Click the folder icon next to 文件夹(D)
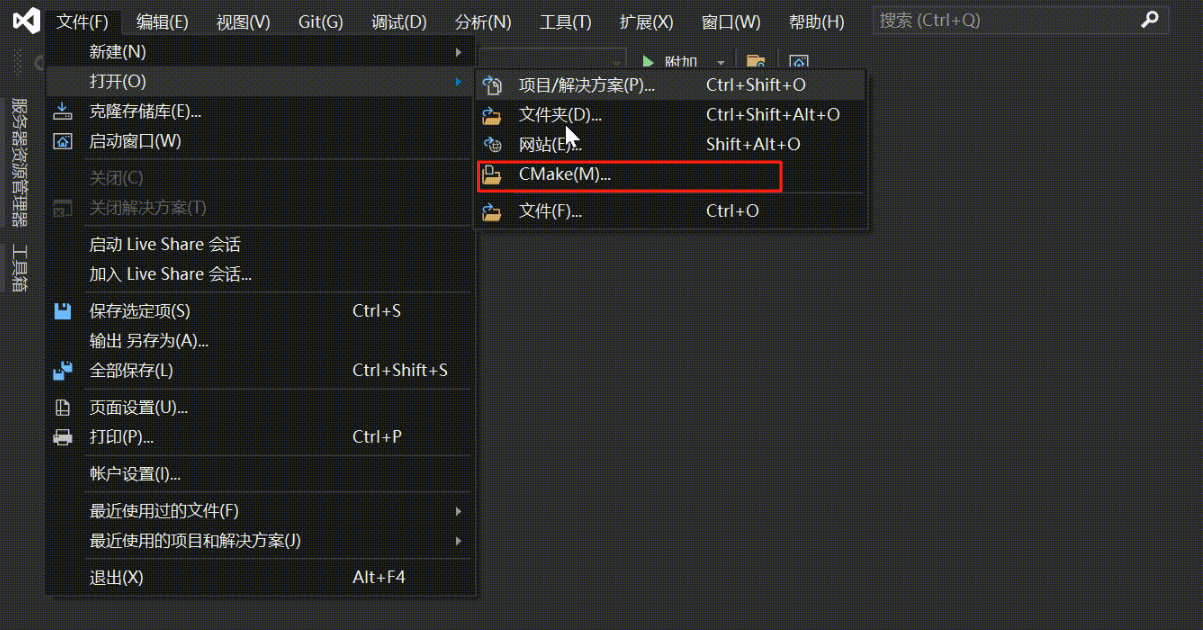The width and height of the screenshot is (1203, 630). [492, 115]
